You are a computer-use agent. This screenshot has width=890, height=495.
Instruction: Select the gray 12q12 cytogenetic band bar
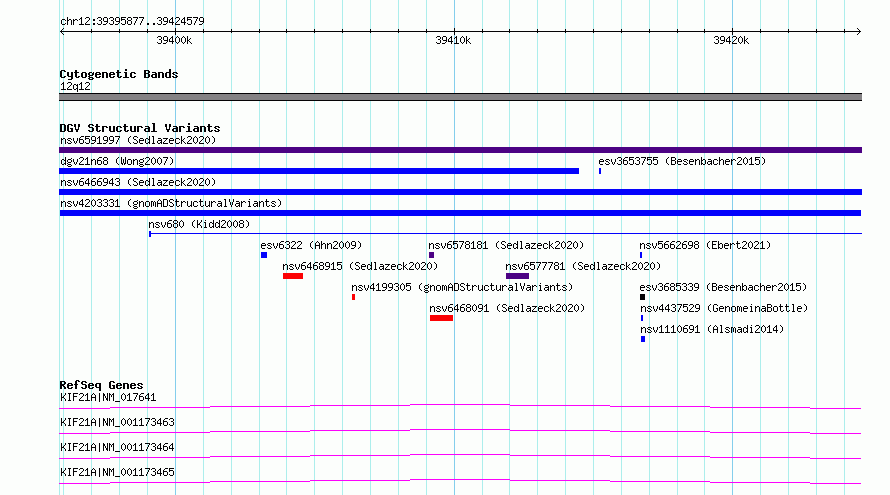[x=460, y=97]
